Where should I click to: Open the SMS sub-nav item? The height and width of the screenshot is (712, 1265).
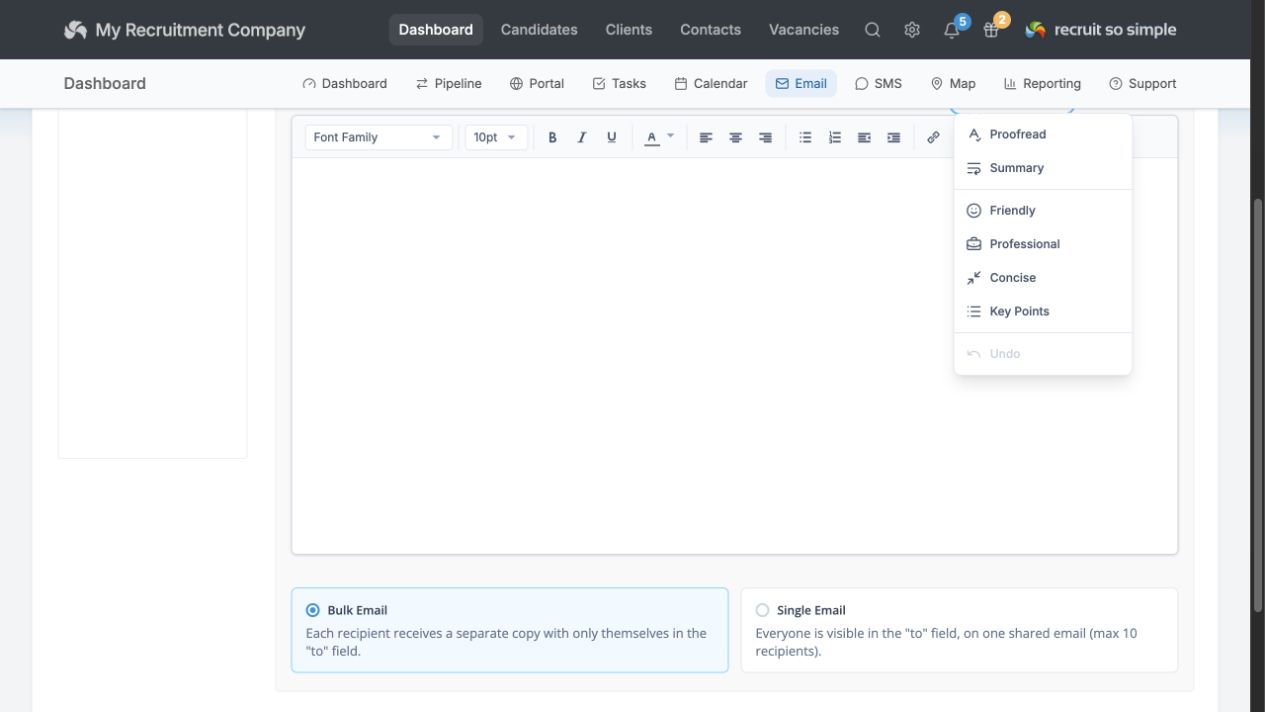pyautogui.click(x=878, y=84)
